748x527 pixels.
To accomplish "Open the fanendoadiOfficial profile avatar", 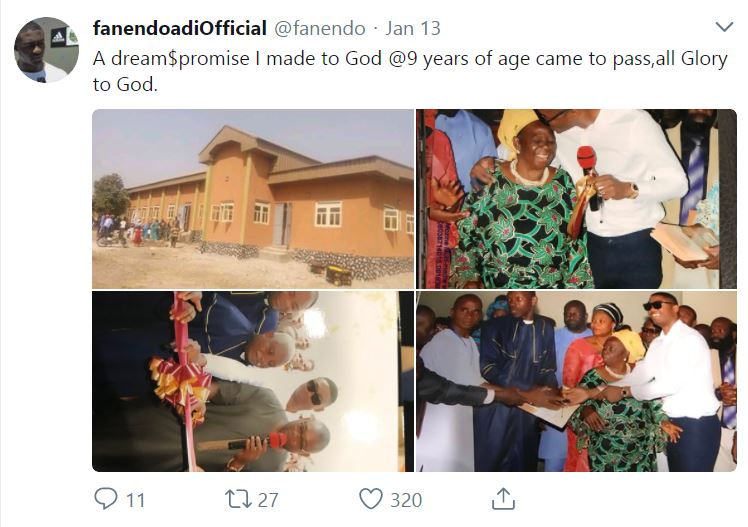I will 46,49.
